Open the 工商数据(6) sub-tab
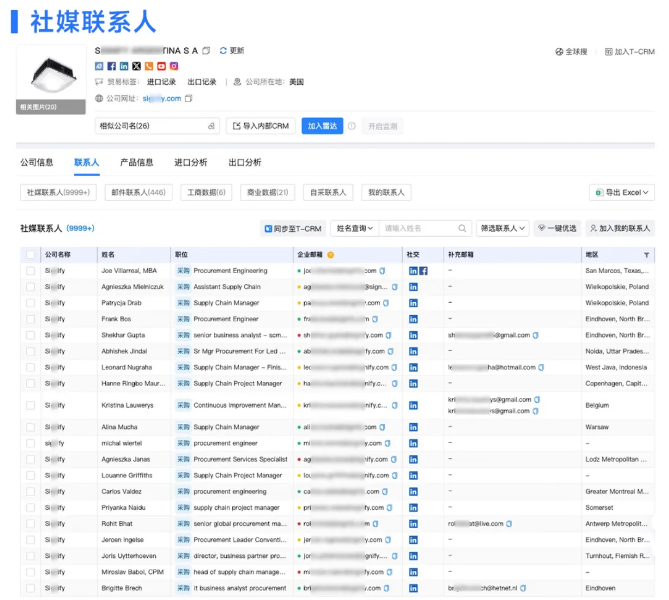Screen dimensions: 669x600 tap(207, 192)
